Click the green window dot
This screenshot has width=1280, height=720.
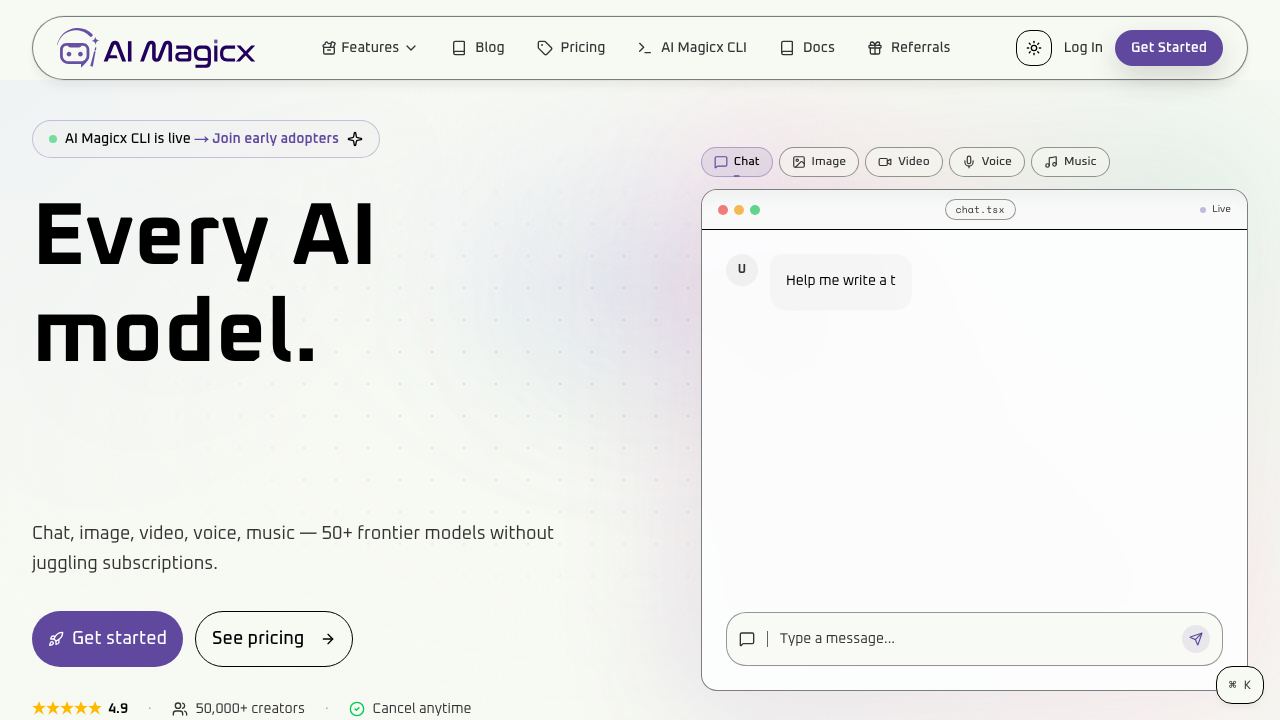[755, 210]
